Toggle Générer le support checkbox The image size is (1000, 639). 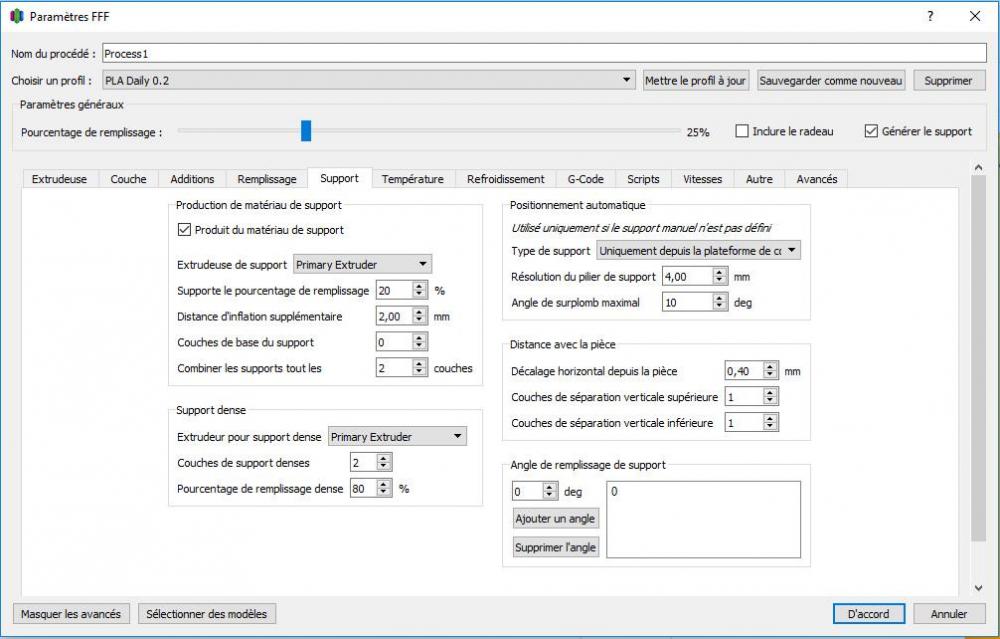[871, 131]
